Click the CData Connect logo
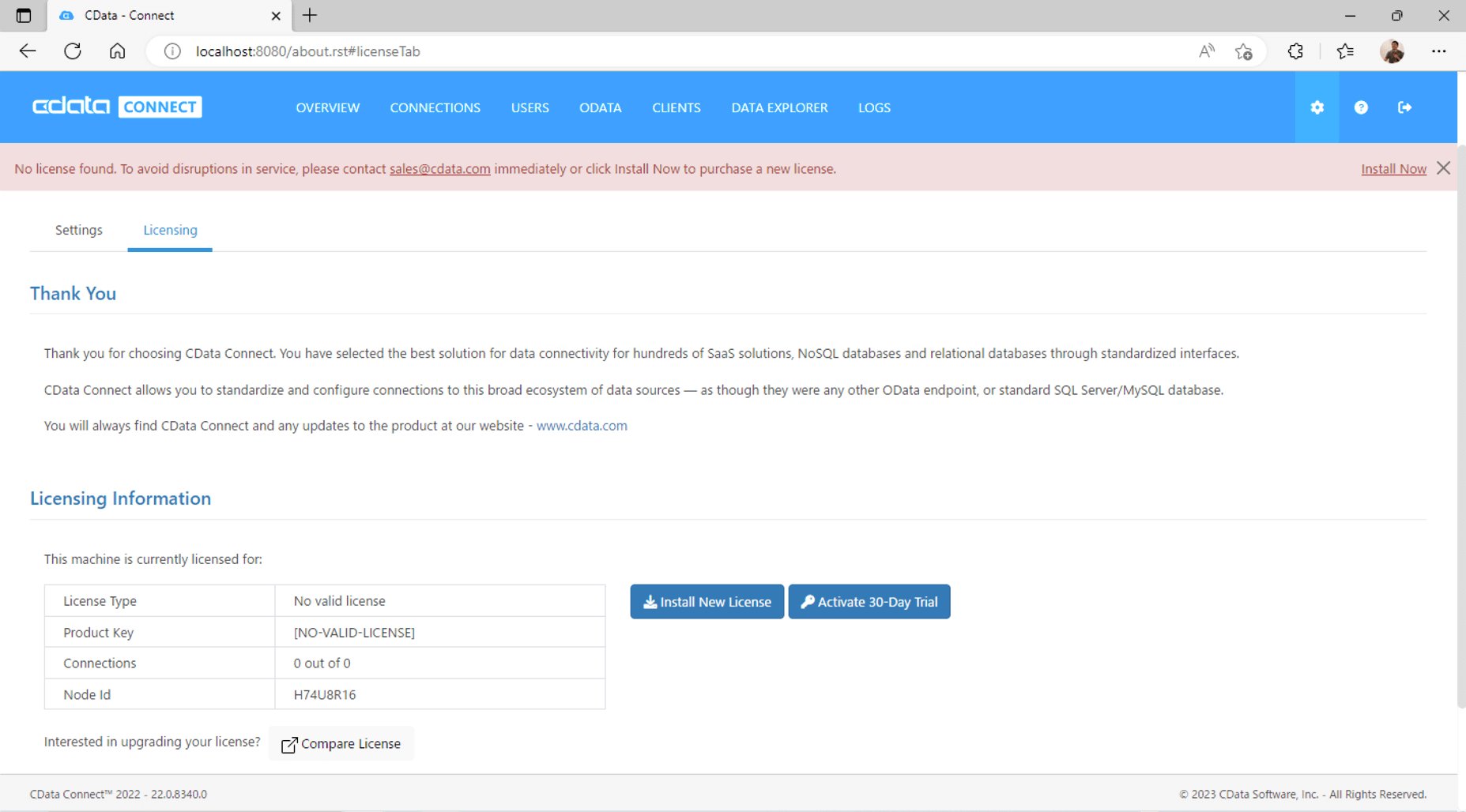The width and height of the screenshot is (1466, 812). tap(117, 107)
